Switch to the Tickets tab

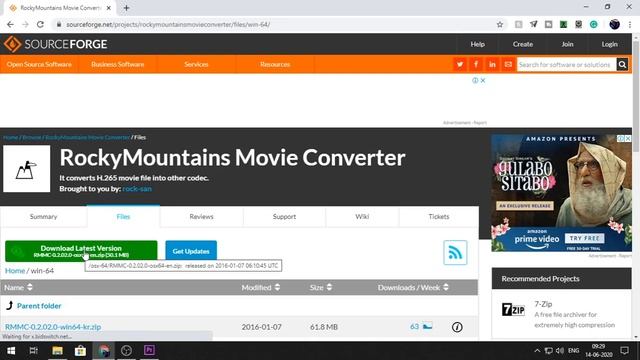(x=439, y=216)
